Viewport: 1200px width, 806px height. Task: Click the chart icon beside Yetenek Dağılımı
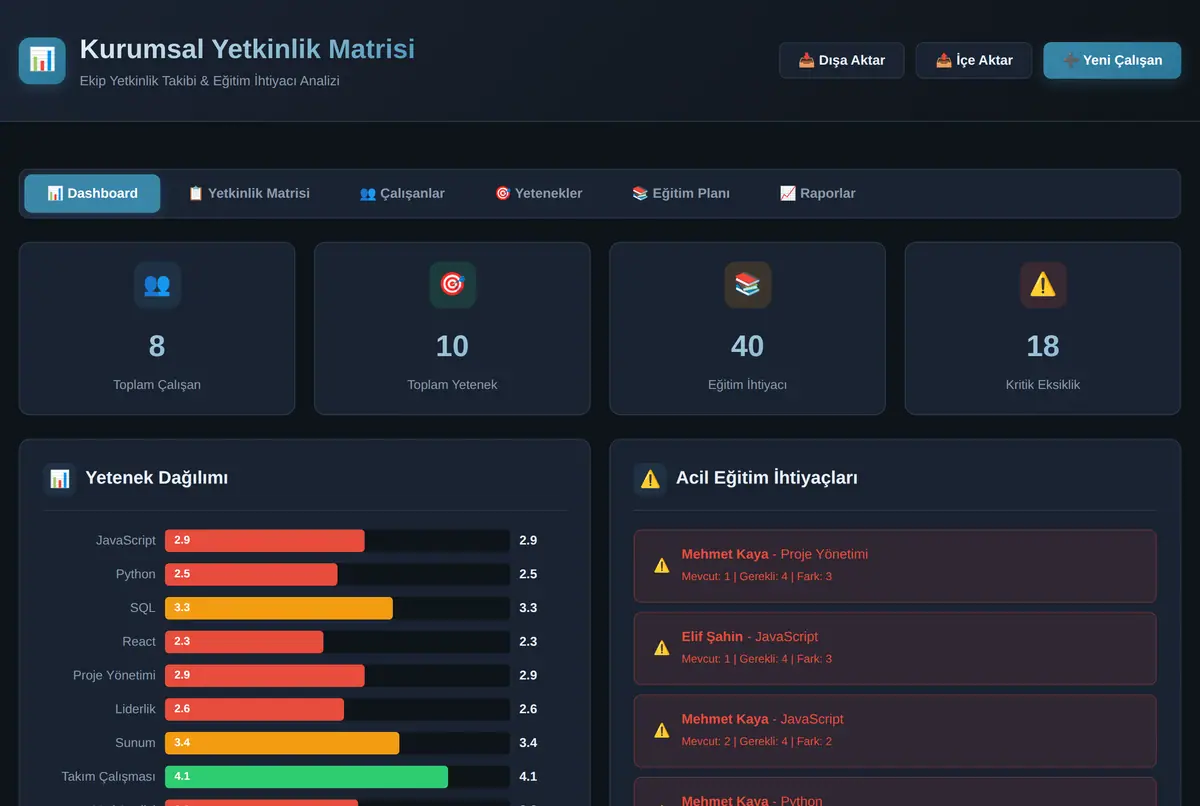click(x=60, y=479)
